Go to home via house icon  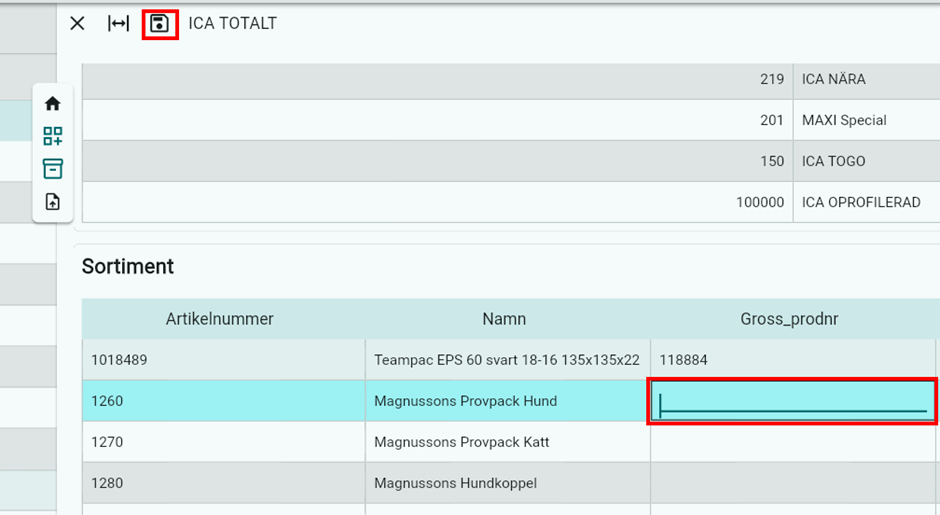tap(53, 104)
